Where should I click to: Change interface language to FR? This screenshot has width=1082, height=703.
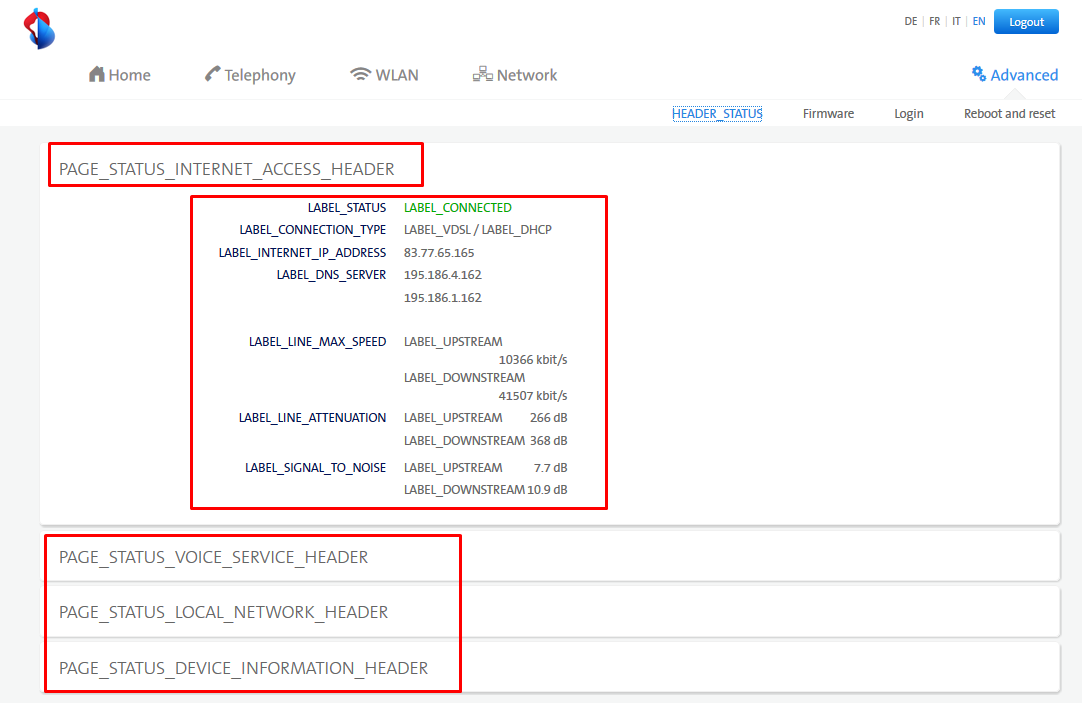[x=934, y=22]
